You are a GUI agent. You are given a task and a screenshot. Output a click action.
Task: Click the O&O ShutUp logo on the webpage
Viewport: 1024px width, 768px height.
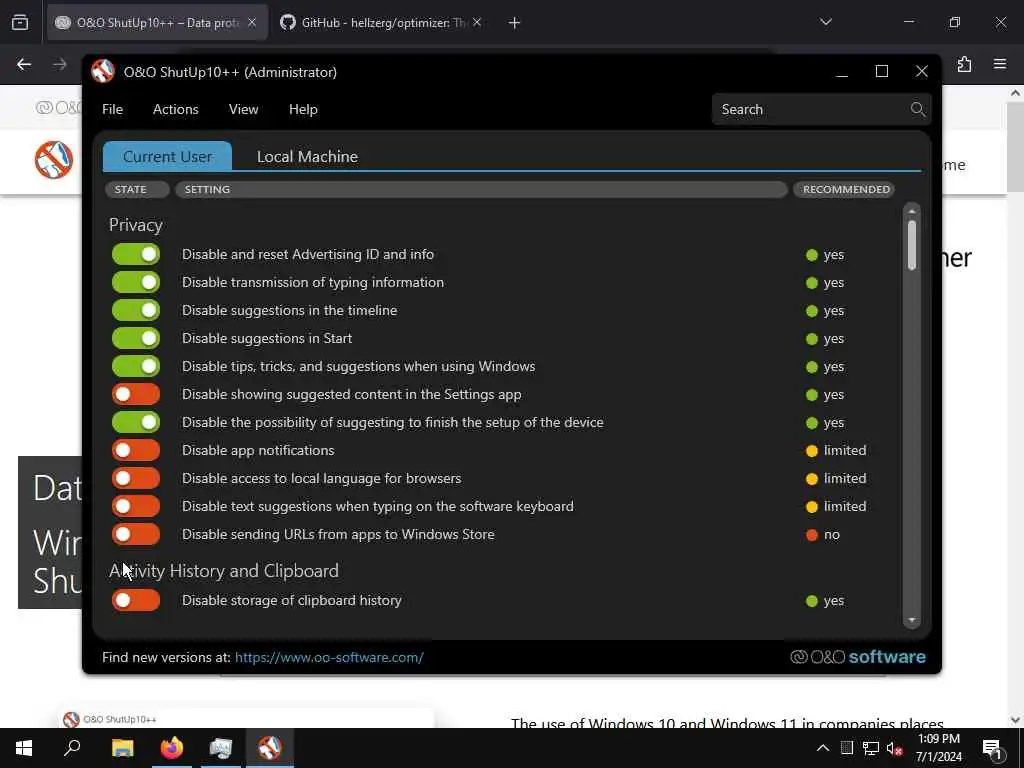click(x=54, y=159)
